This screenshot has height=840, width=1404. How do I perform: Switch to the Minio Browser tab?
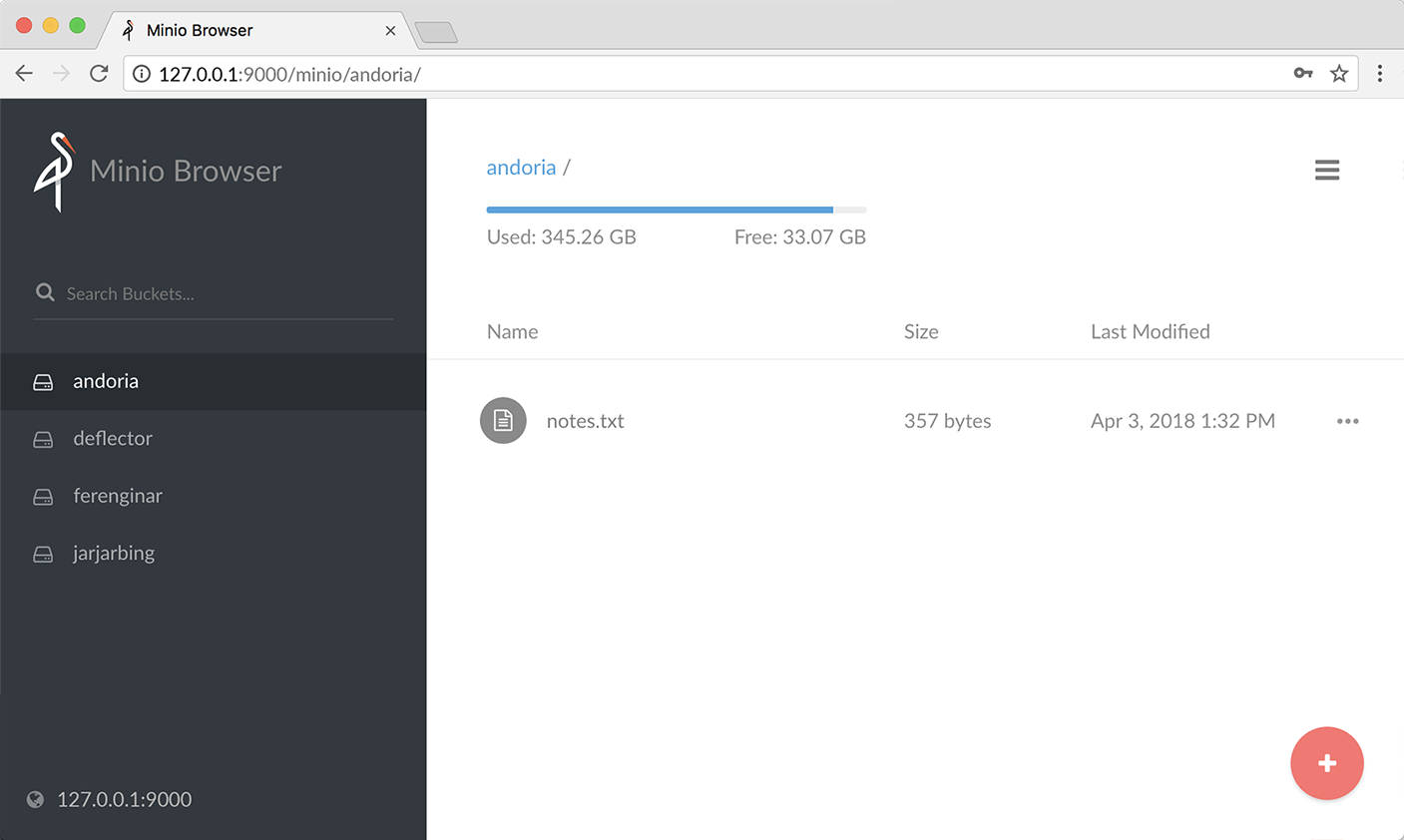click(200, 30)
